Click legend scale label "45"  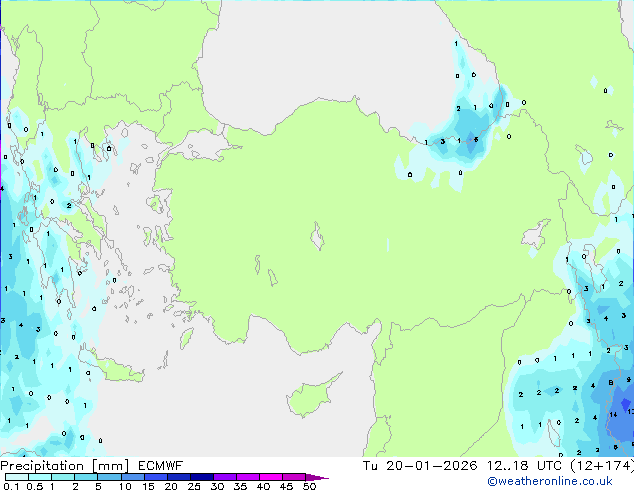click(286, 486)
